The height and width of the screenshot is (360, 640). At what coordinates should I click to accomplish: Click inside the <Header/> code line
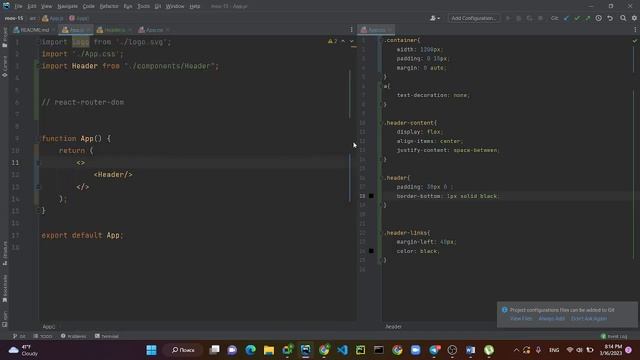(x=113, y=175)
